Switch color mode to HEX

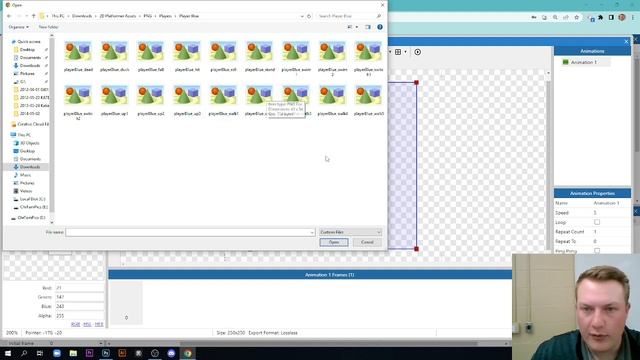(99, 324)
